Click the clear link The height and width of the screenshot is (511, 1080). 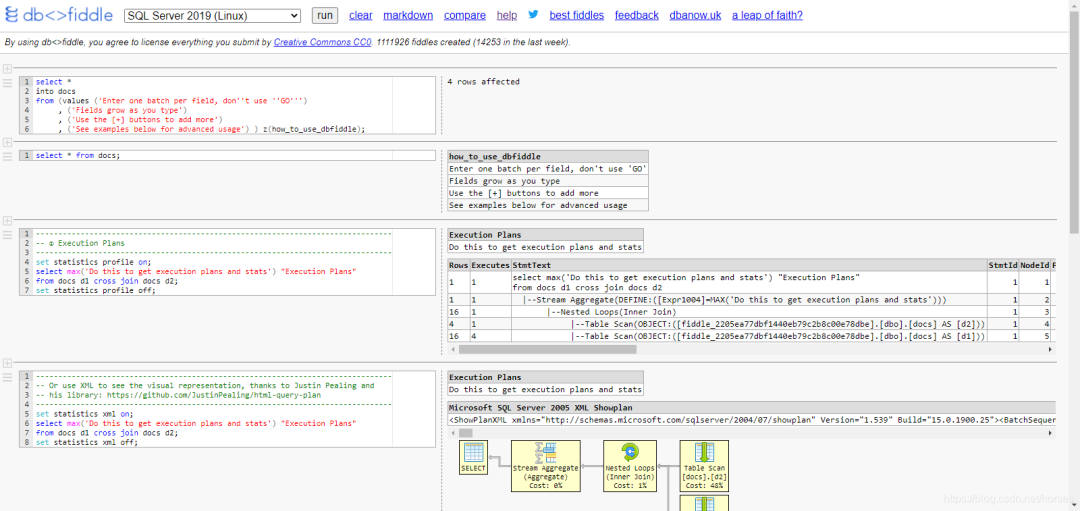[360, 16]
